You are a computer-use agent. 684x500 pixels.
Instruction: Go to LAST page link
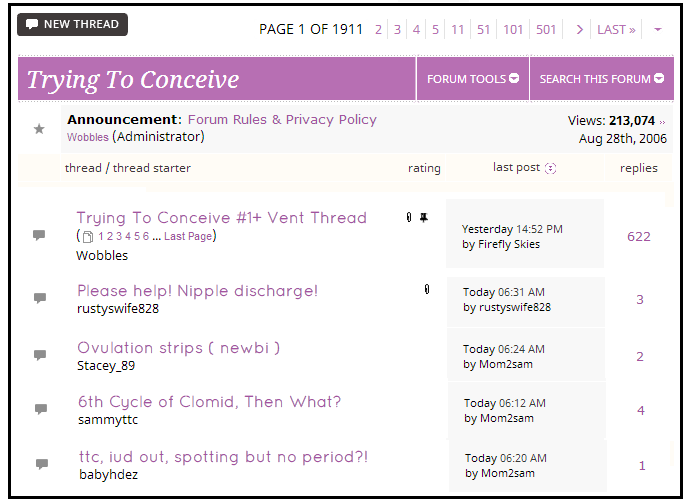click(x=616, y=30)
